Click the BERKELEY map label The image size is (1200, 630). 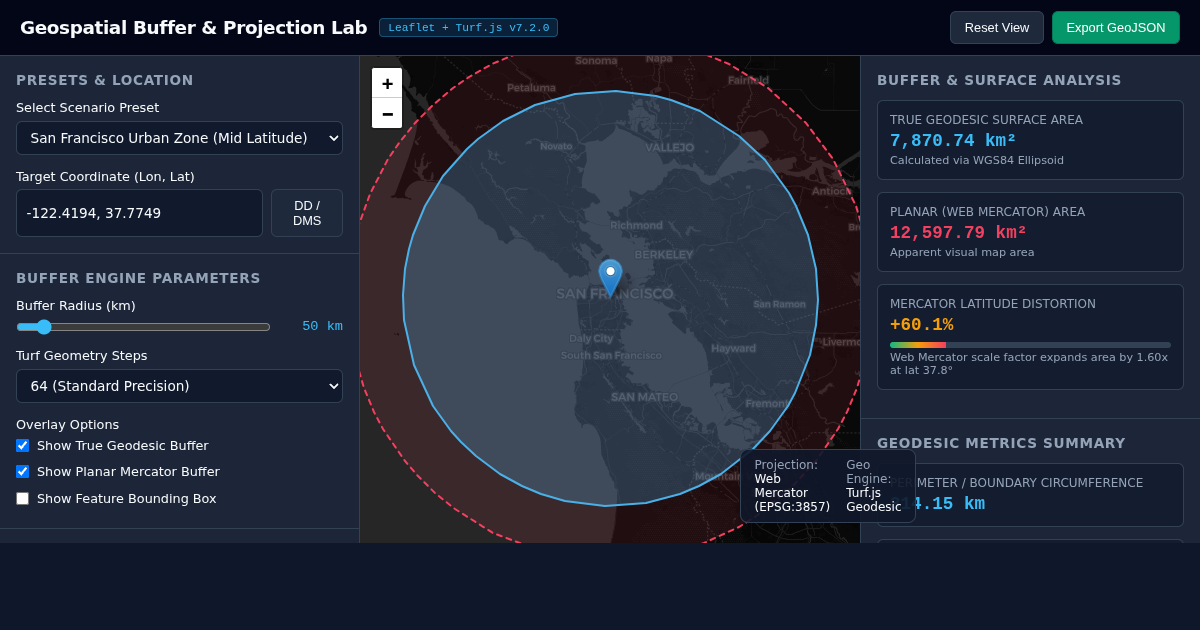(663, 255)
